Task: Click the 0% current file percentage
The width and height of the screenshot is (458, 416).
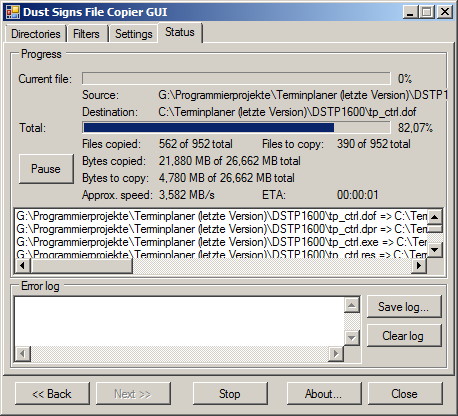Action: (405, 79)
